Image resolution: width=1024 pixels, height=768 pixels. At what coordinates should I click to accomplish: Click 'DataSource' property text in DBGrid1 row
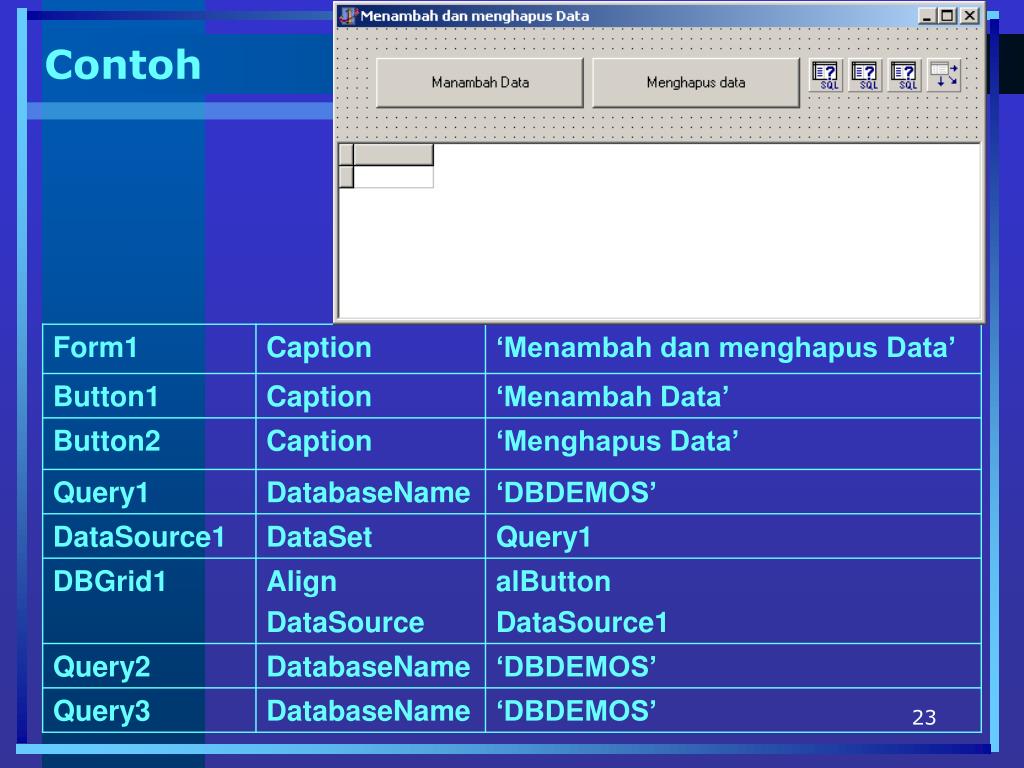point(345,622)
